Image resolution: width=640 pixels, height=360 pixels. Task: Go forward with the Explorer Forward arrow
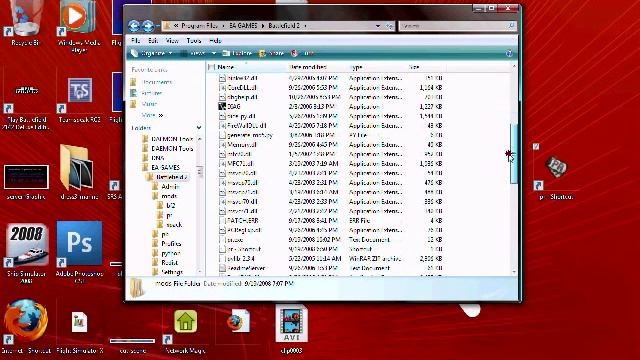click(148, 27)
